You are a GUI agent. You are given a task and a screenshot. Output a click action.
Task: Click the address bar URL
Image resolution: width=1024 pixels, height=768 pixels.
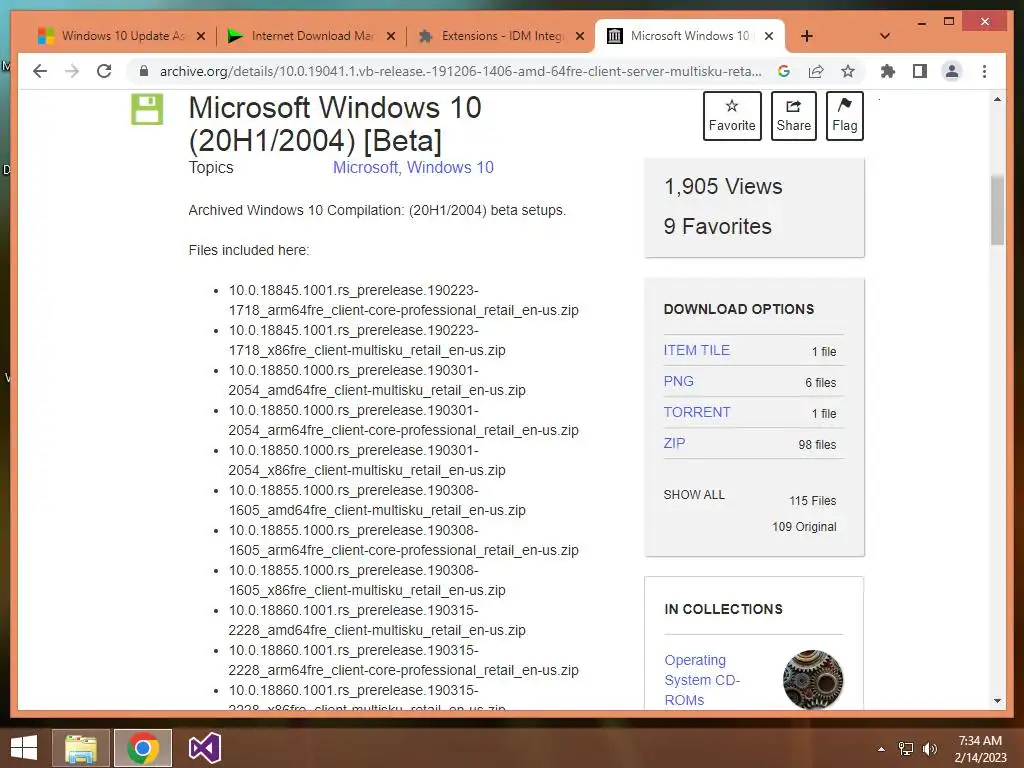(x=460, y=71)
